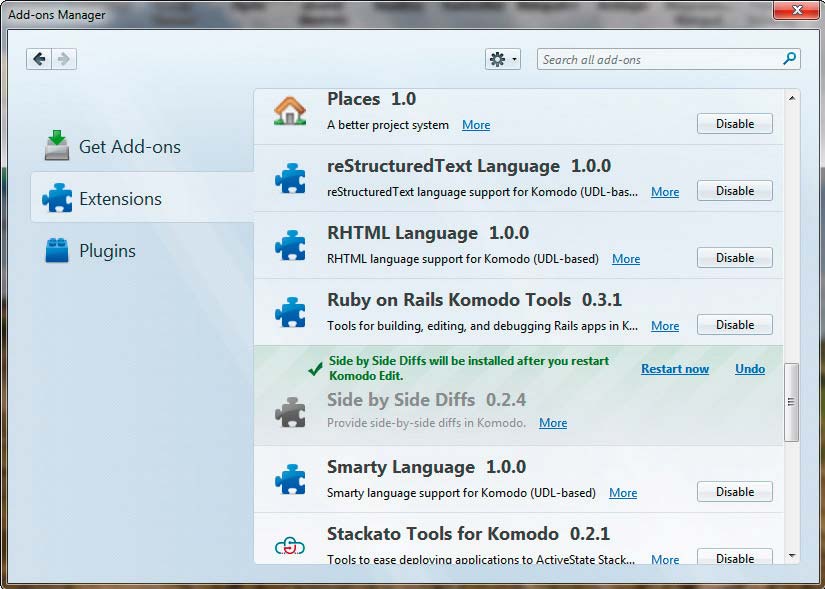Open More link for RHTML Language
825x589 pixels.
pos(626,258)
